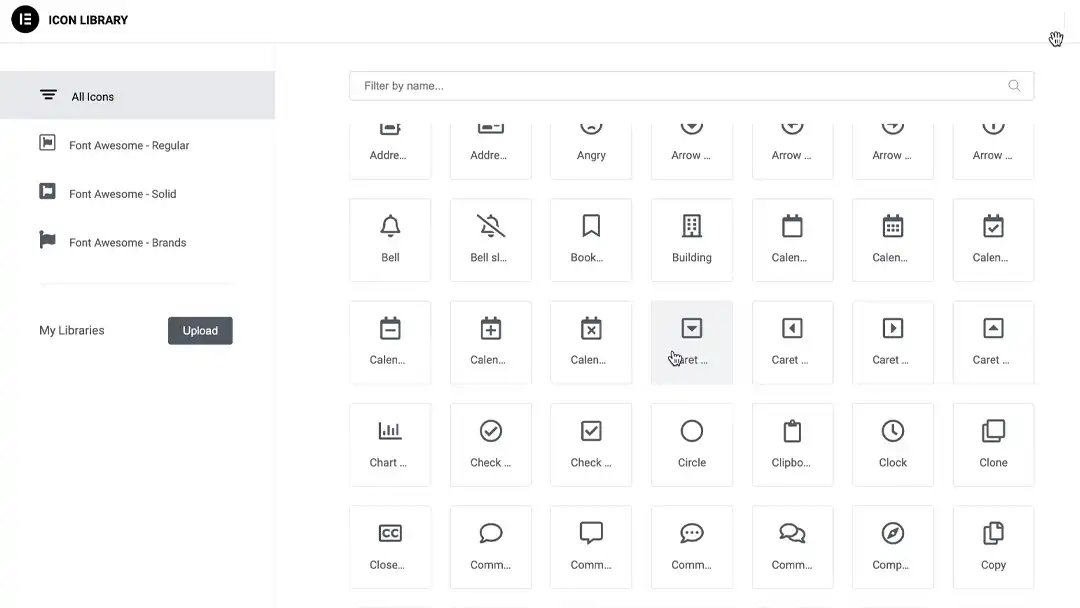Click the Upload button

pyautogui.click(x=200, y=330)
